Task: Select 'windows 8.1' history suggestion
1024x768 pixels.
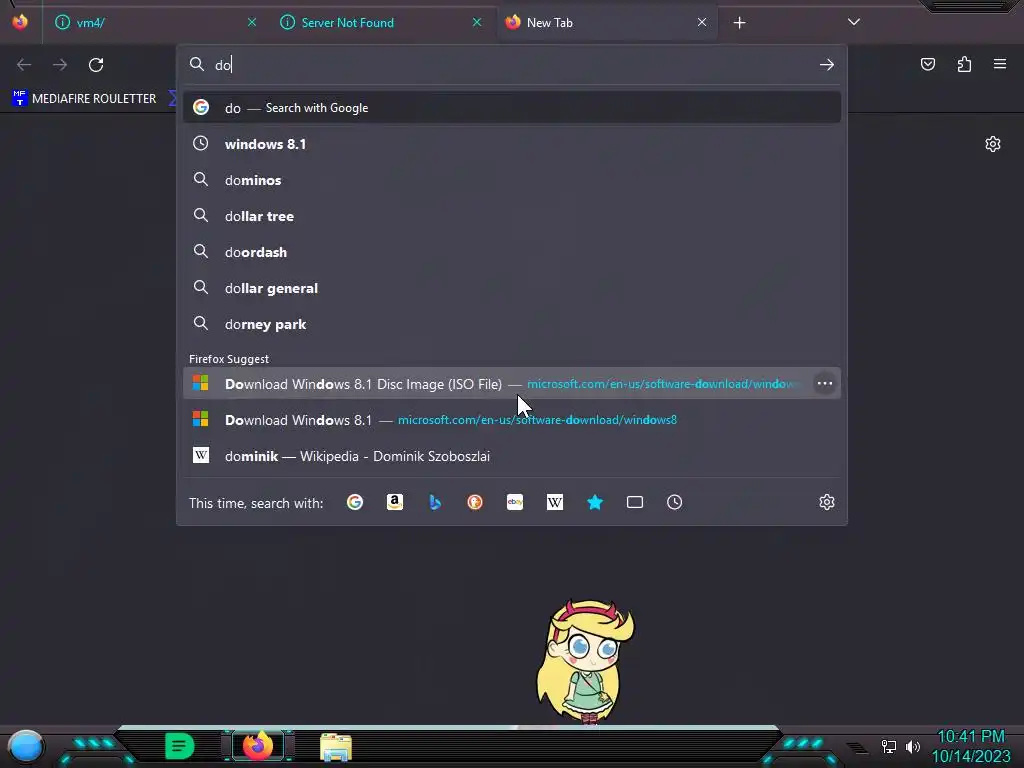Action: (512, 144)
